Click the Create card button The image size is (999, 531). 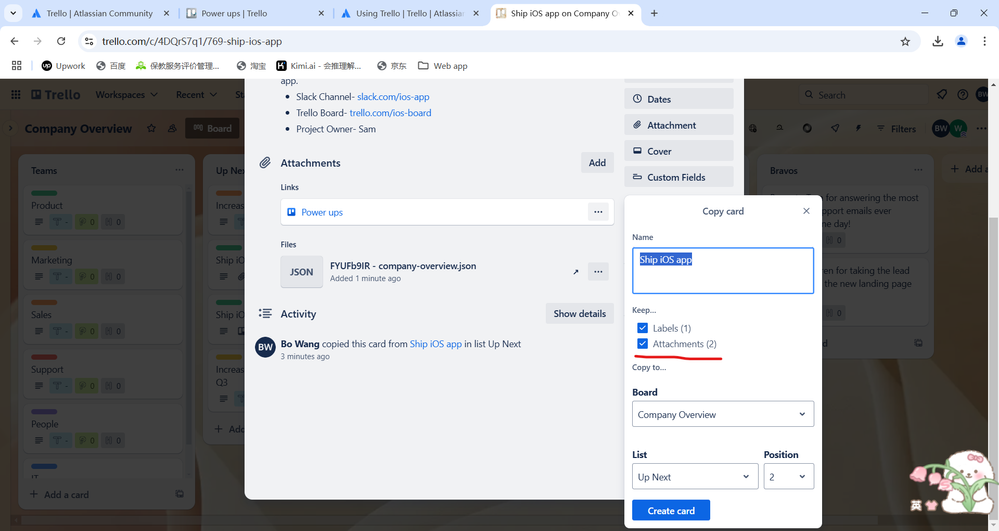[x=671, y=511]
